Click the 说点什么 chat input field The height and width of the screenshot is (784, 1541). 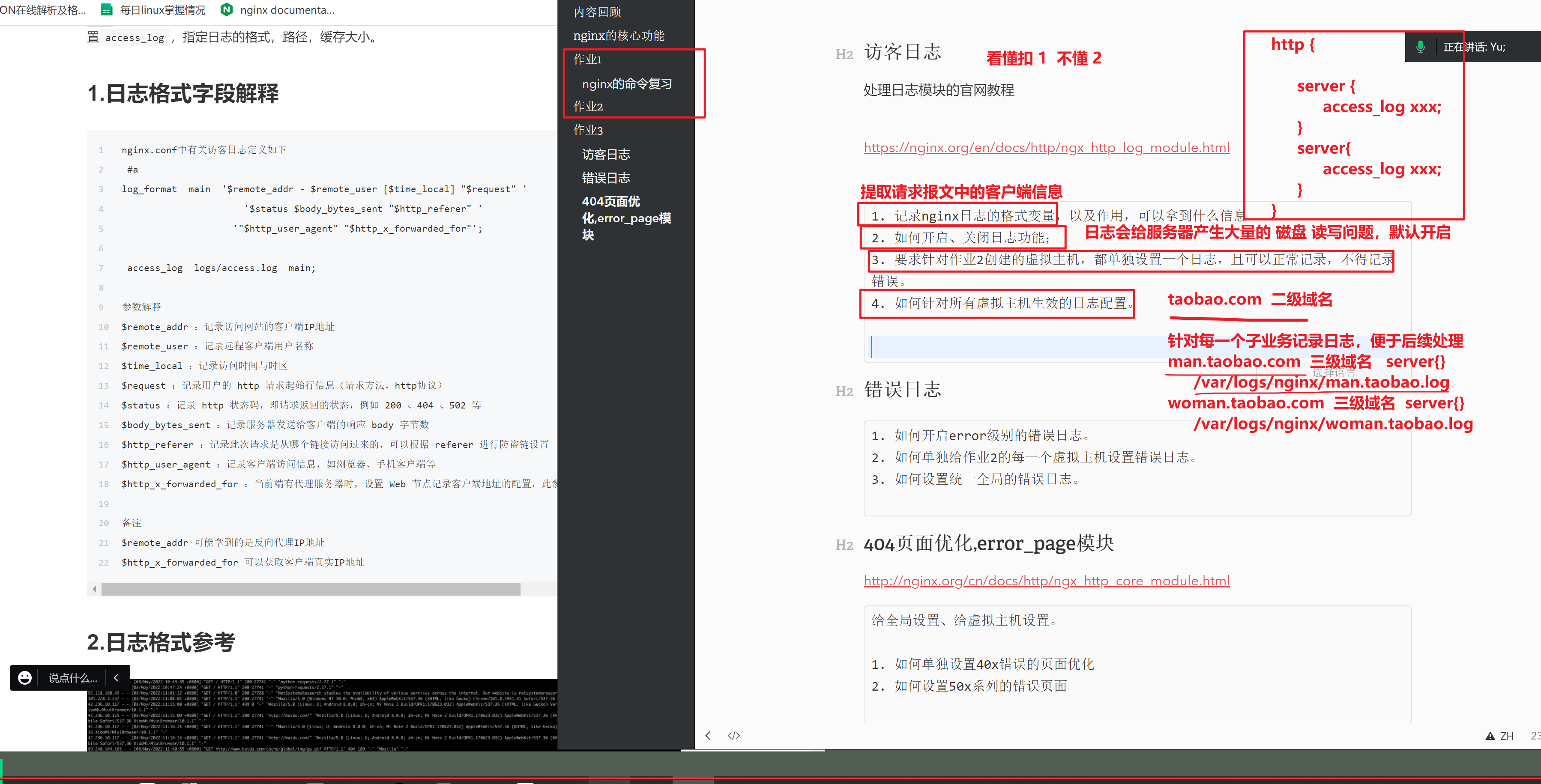(72, 677)
